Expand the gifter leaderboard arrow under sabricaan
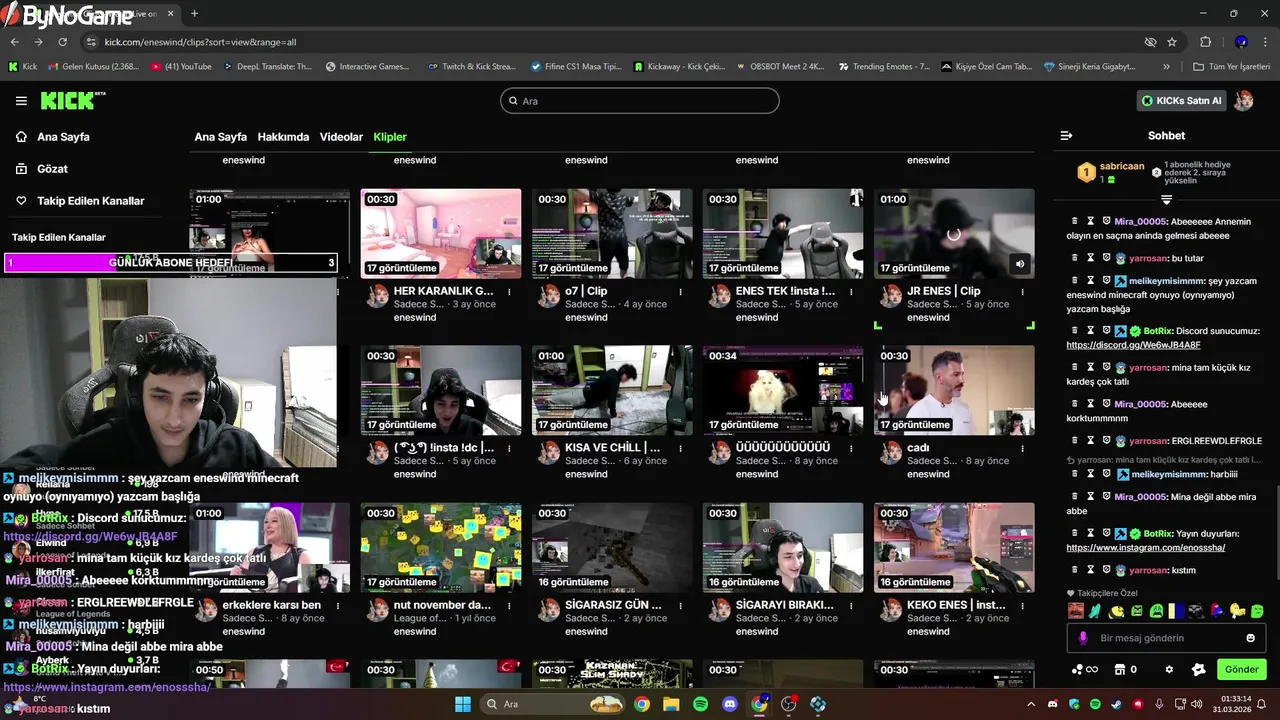 click(x=1166, y=200)
